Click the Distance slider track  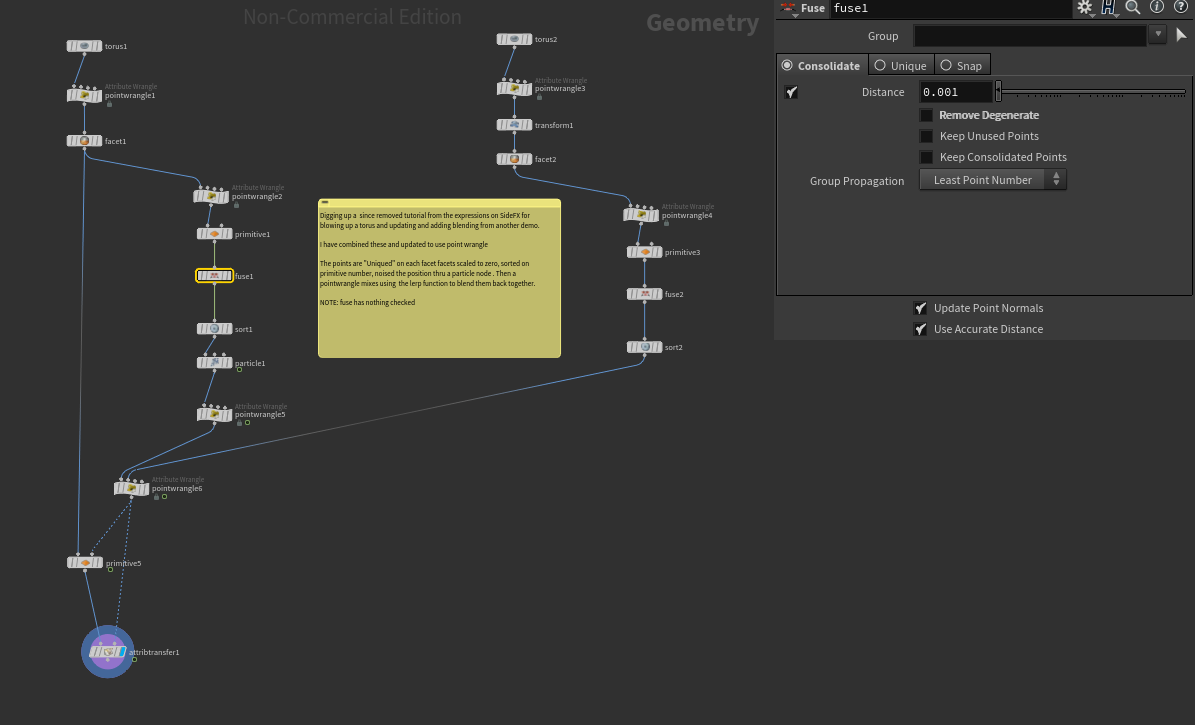point(1090,93)
